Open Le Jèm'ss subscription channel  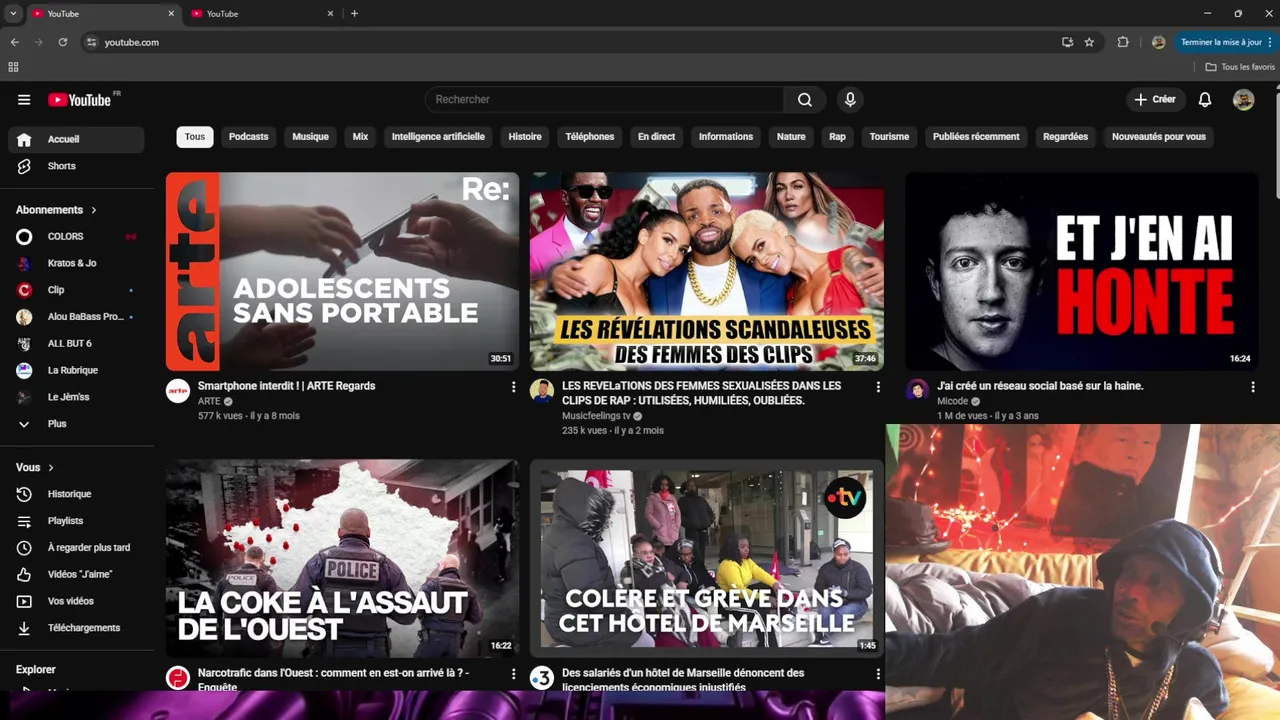click(x=76, y=397)
